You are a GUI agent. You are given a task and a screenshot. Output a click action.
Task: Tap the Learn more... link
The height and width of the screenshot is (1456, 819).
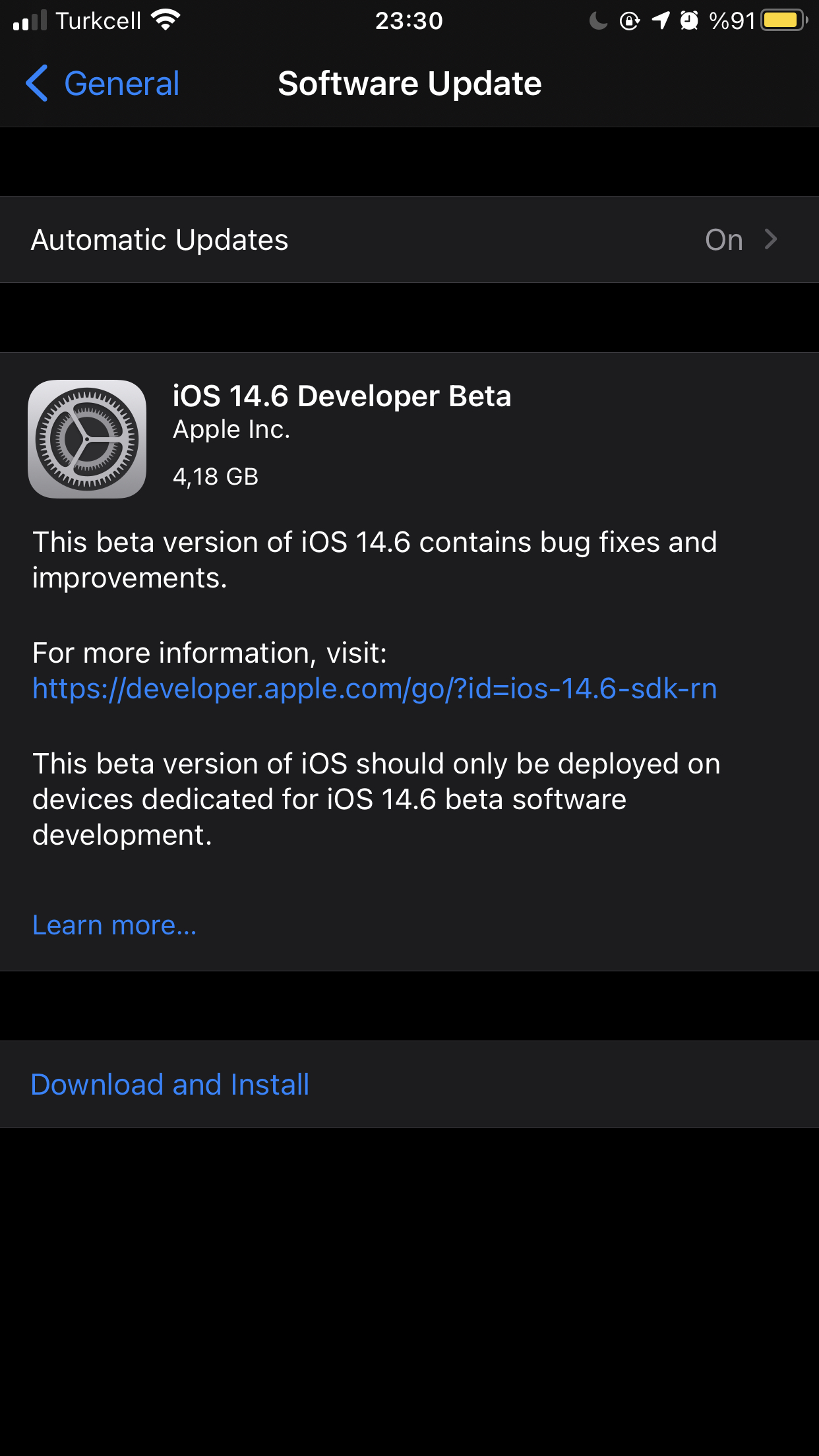[x=115, y=925]
